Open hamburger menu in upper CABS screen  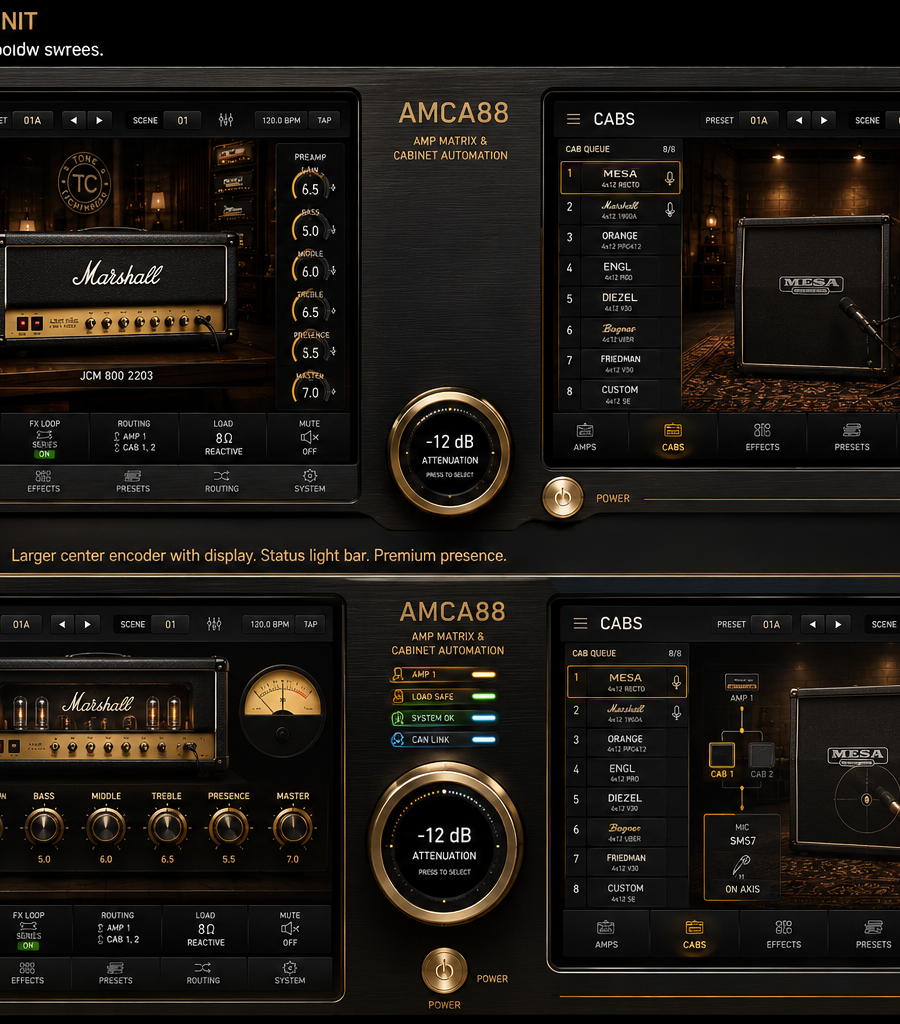click(573, 119)
